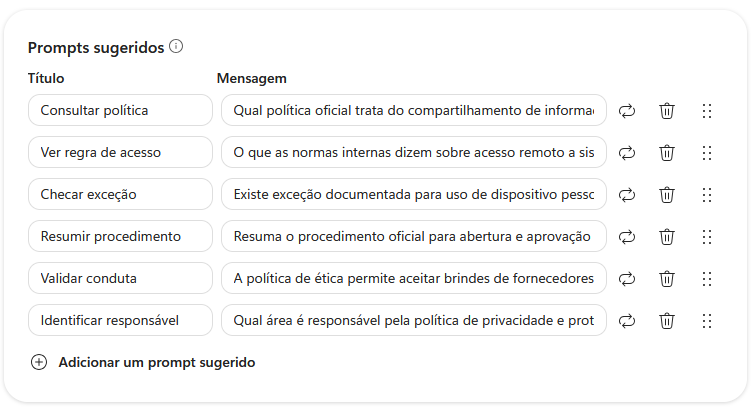Edit message about política de privacidade
The height and width of the screenshot is (409, 756).
(x=414, y=320)
